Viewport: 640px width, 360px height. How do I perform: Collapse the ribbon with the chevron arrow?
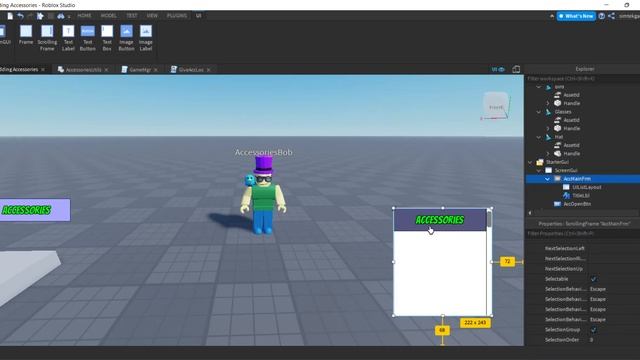(552, 16)
